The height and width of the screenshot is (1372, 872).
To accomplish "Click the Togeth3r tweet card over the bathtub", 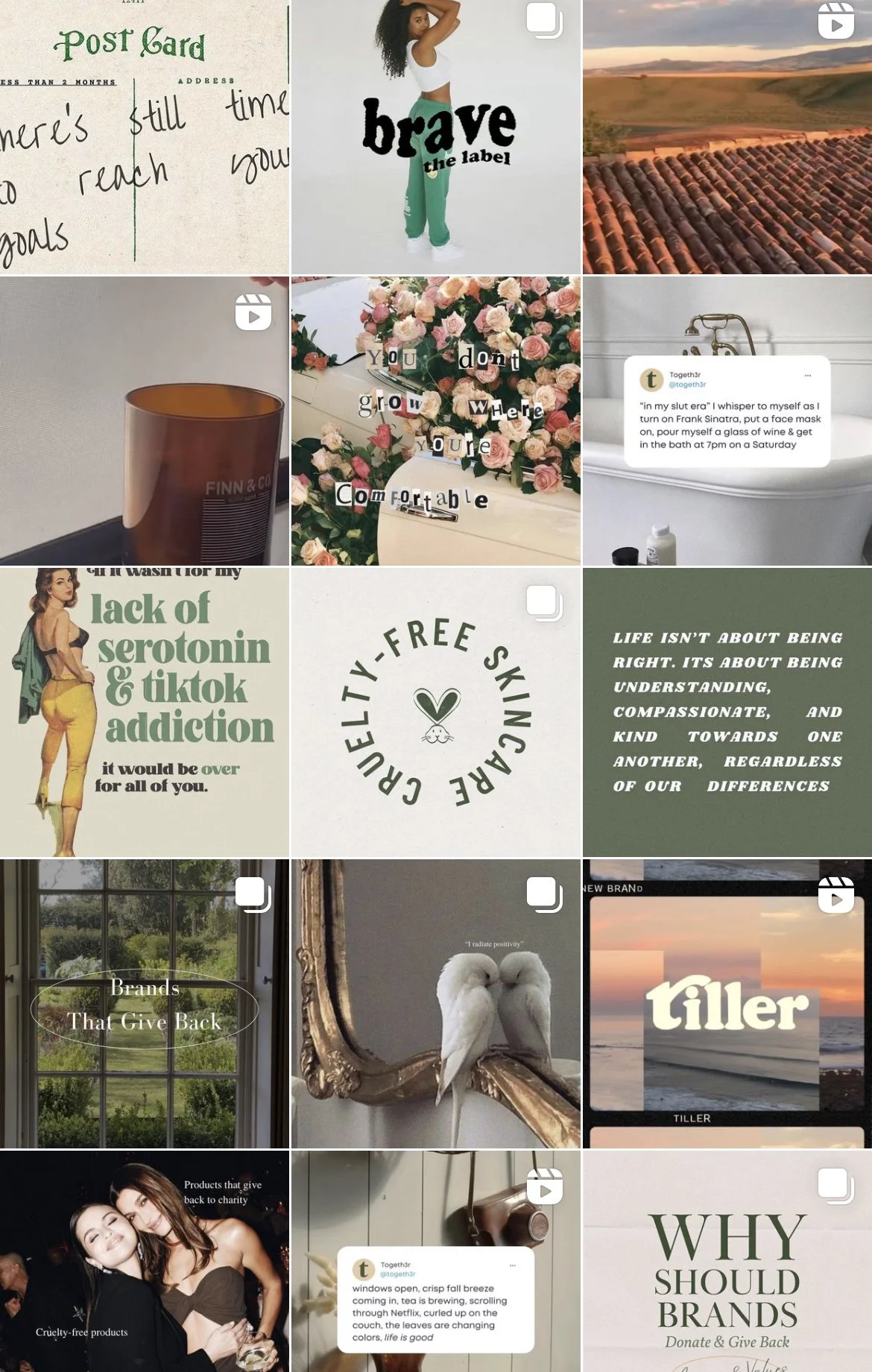I will [x=727, y=411].
